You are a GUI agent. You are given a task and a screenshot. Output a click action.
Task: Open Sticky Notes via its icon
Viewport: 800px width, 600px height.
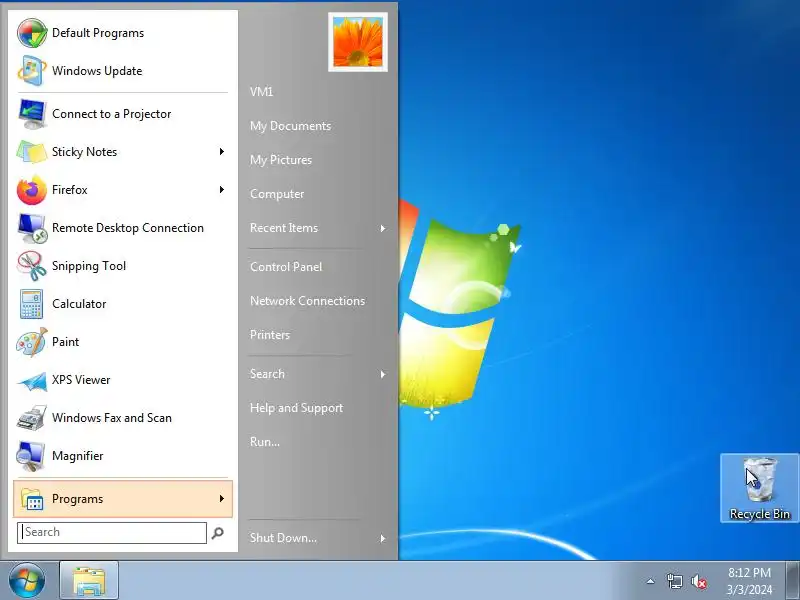tap(32, 152)
